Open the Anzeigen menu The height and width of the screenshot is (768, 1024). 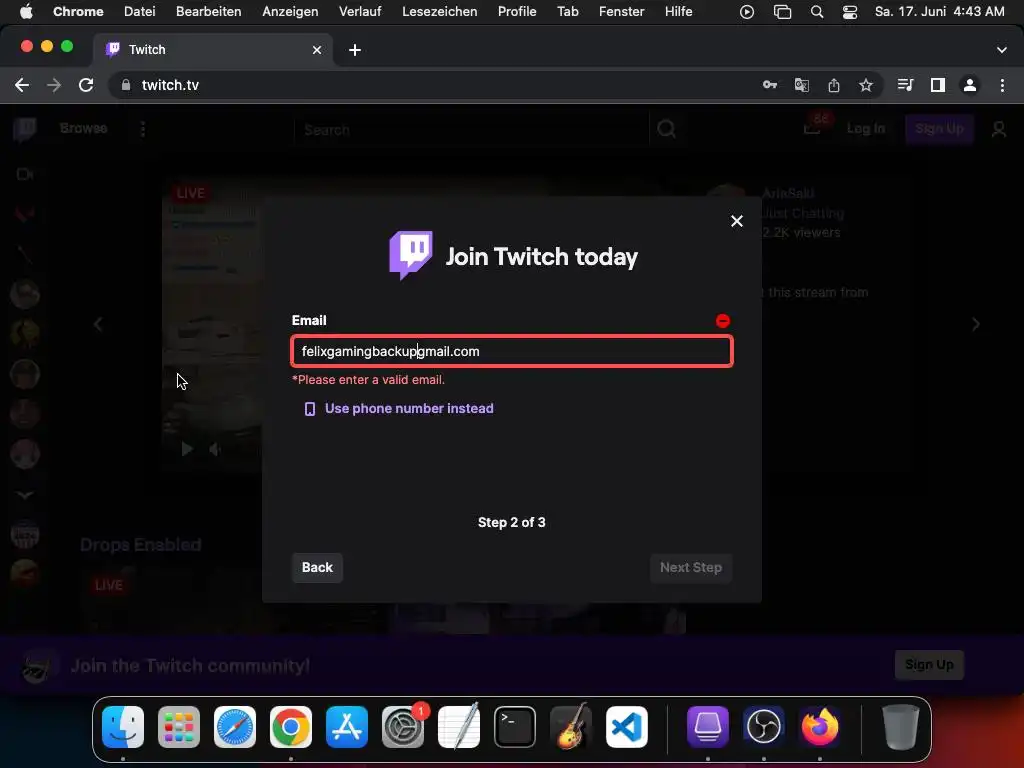click(x=290, y=12)
